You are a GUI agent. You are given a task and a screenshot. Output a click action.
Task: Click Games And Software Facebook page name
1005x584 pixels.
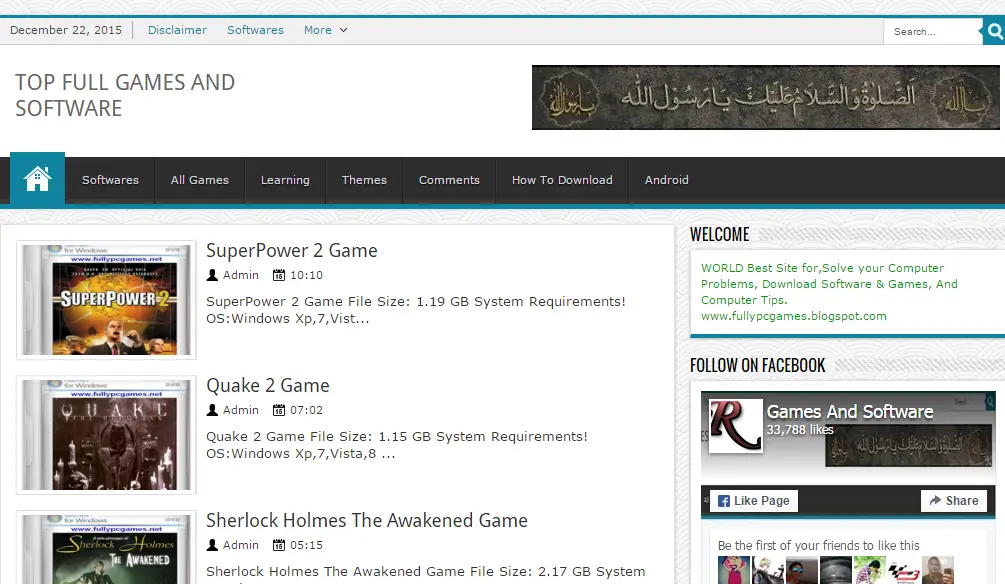[850, 412]
